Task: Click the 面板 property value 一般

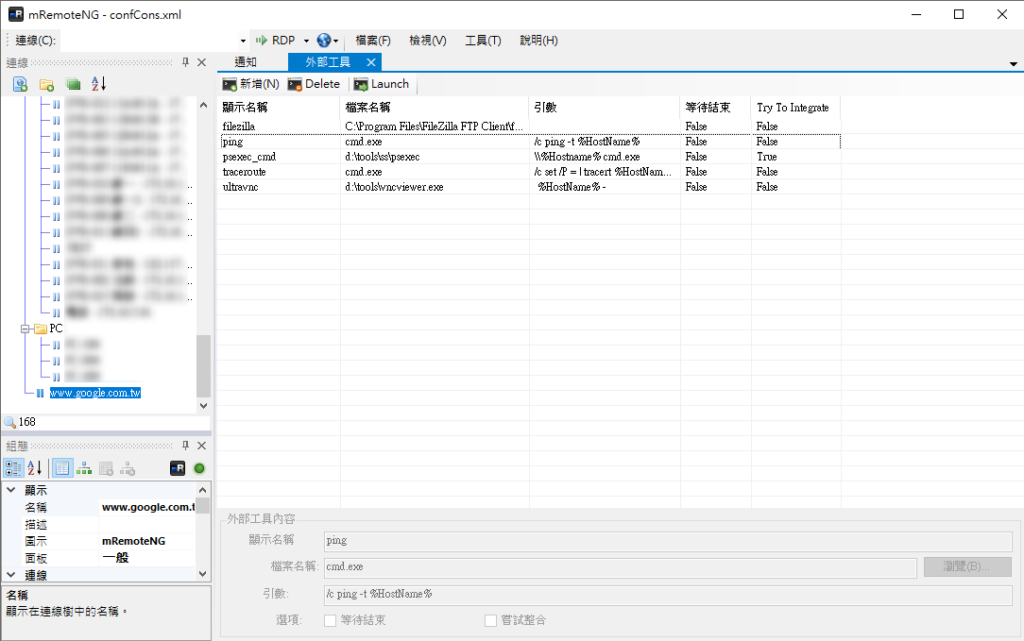Action: 148,558
